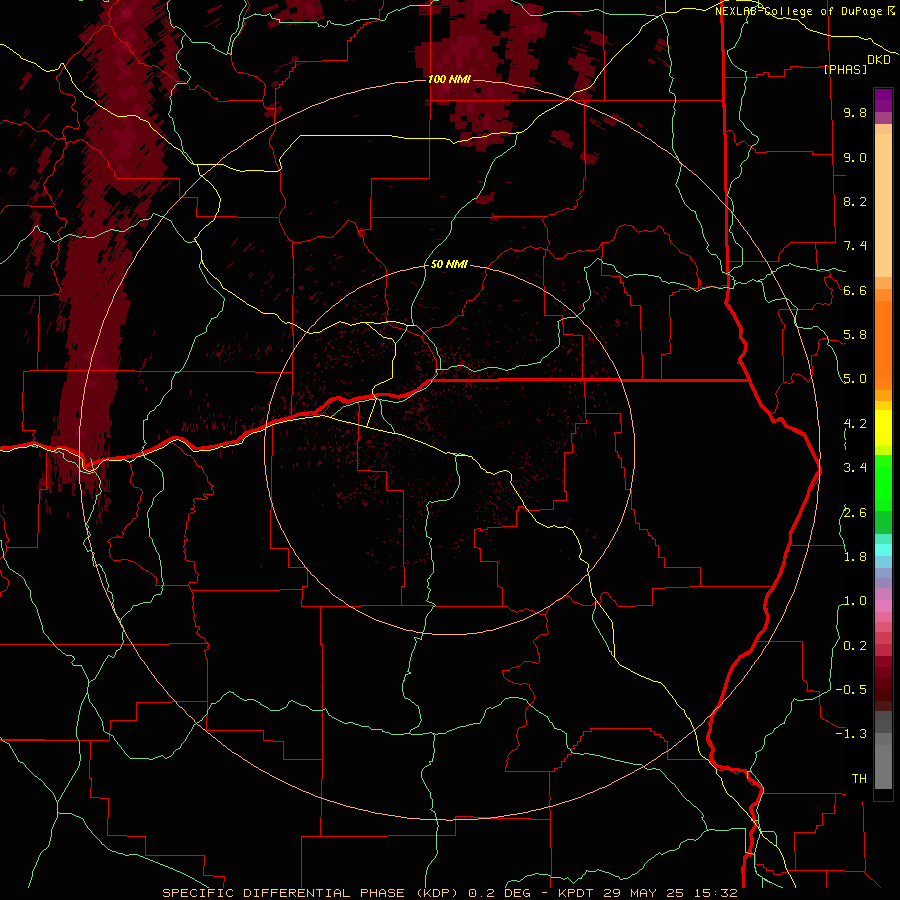Screen dimensions: 900x900
Task: Click the 8.2 value on color scale
Action: click(855, 201)
